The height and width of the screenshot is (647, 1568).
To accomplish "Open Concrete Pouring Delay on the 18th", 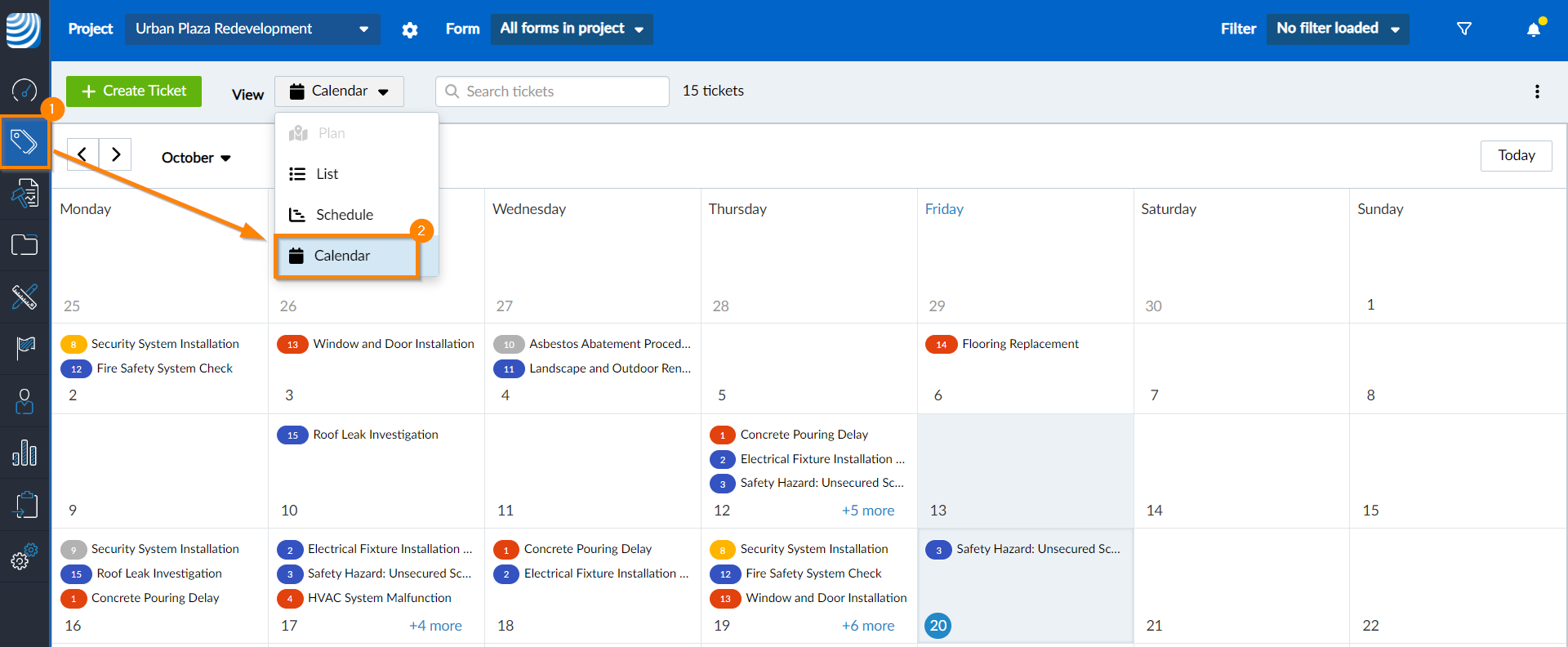I will point(587,549).
